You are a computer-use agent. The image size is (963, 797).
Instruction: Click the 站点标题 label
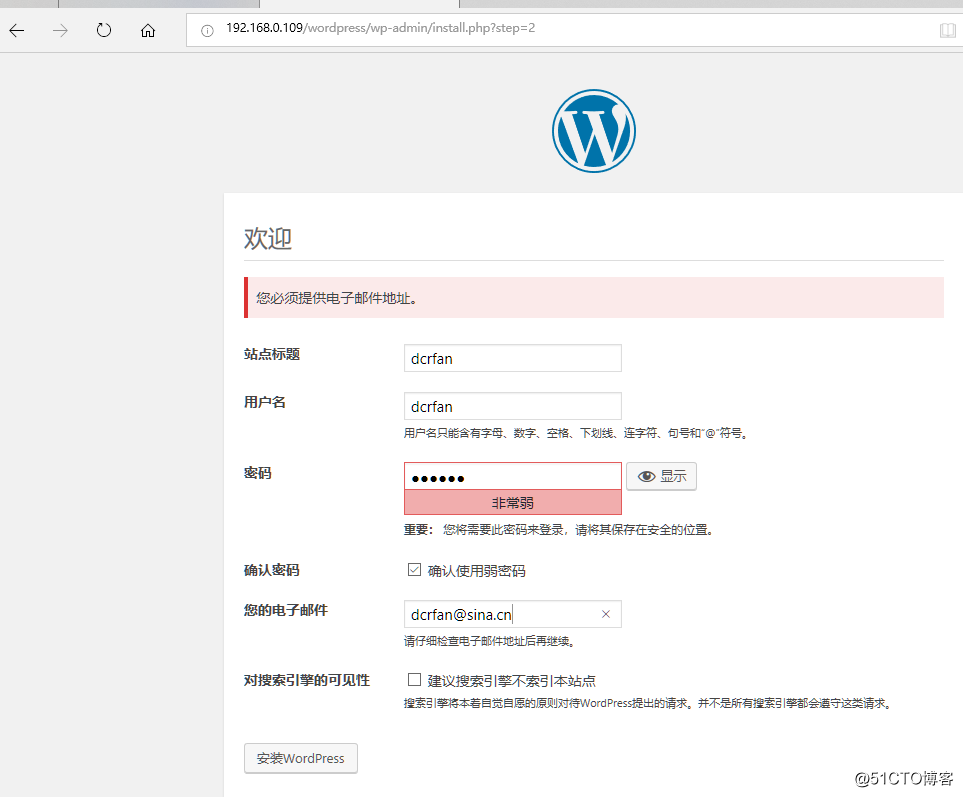[272, 354]
